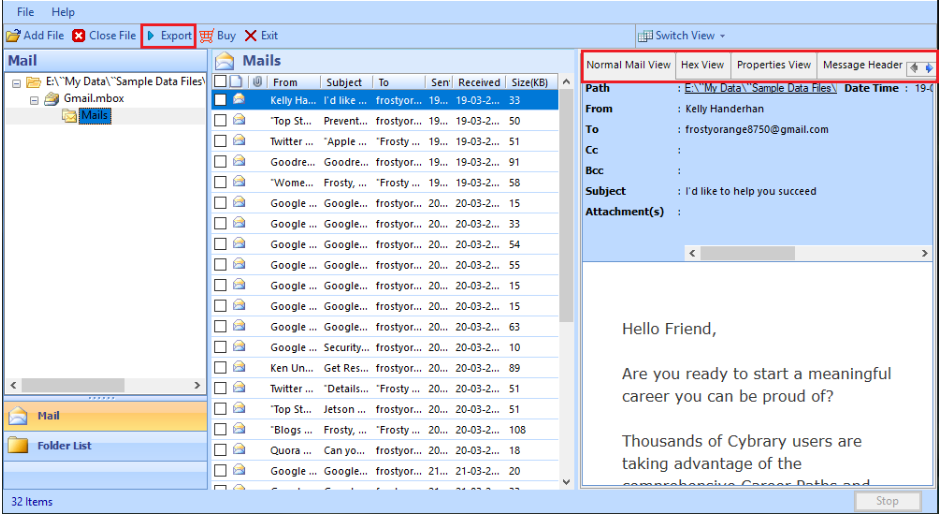Click the envelope icon of Kelly Ha... row

pyautogui.click(x=239, y=99)
